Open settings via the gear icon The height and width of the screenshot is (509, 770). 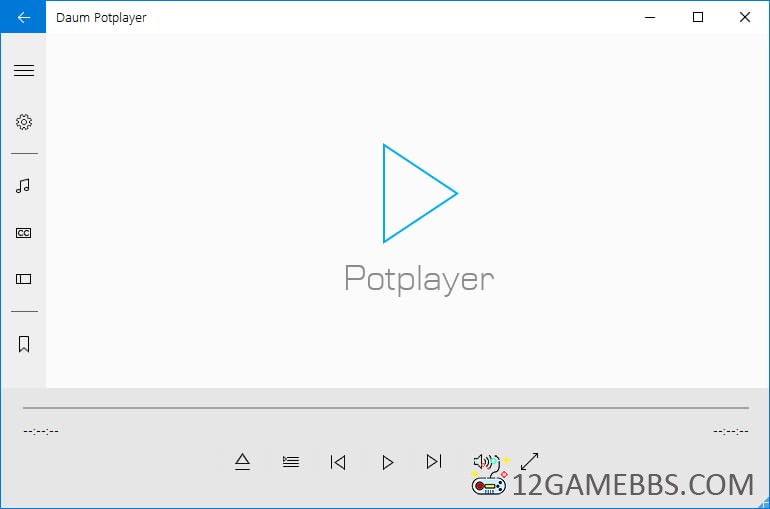24,122
